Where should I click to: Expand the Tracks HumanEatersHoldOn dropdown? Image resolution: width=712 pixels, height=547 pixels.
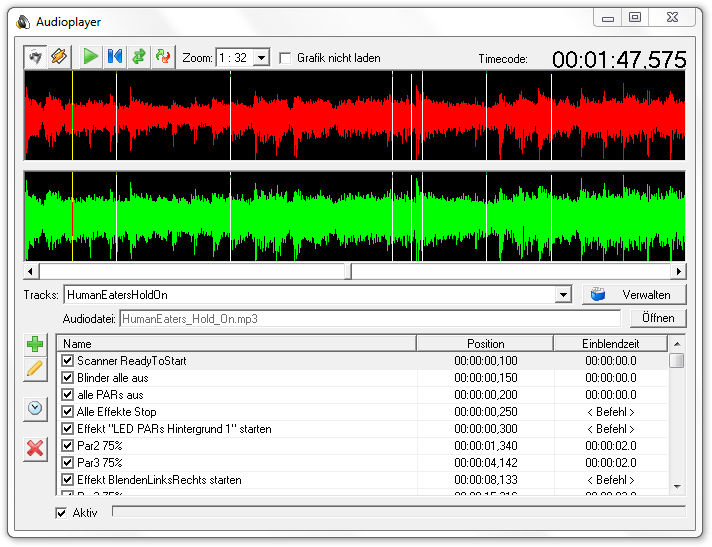point(563,295)
